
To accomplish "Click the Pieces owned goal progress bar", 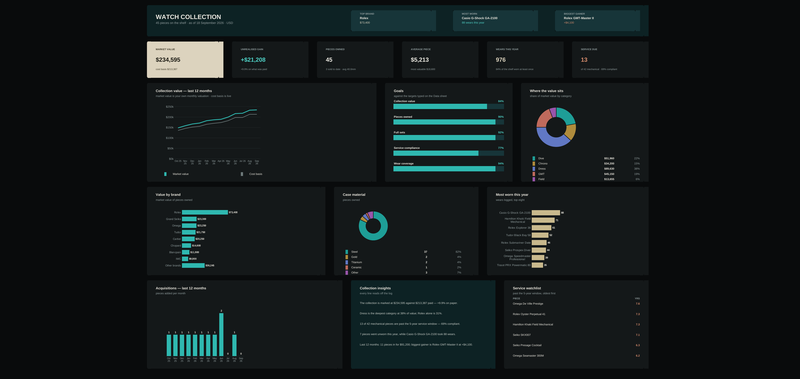I will click(x=448, y=122).
